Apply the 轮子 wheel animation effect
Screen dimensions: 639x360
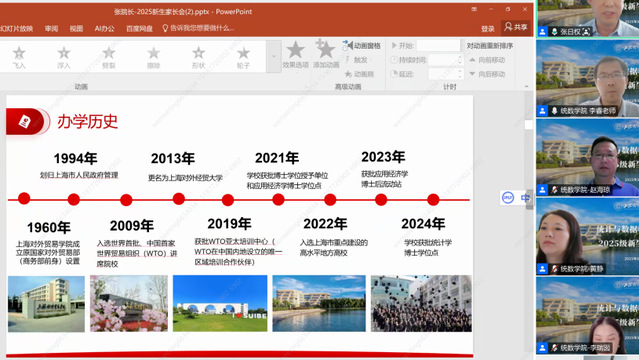(243, 57)
